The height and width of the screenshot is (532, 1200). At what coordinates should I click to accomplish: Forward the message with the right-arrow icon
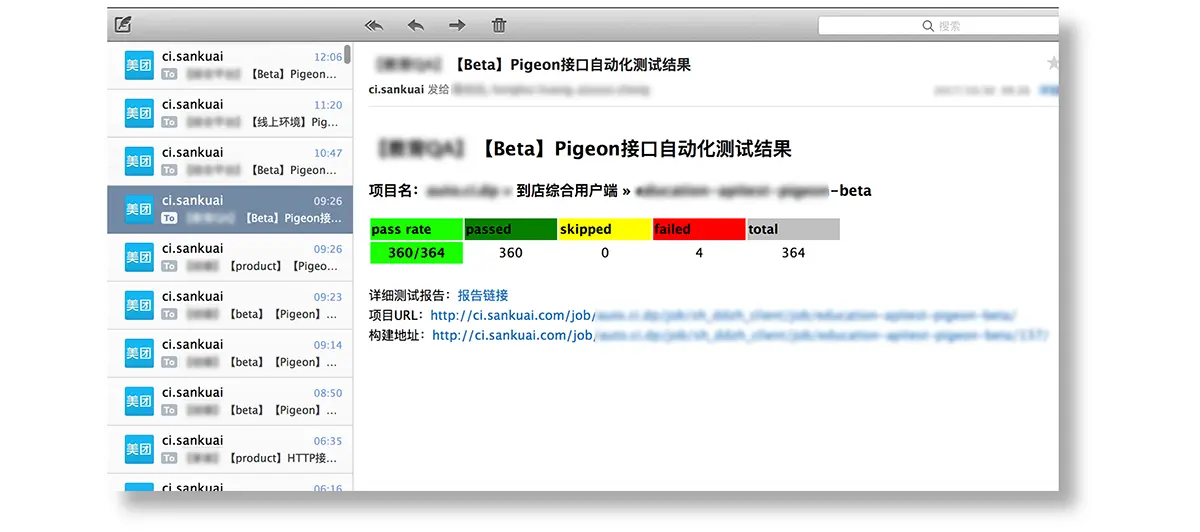click(457, 25)
